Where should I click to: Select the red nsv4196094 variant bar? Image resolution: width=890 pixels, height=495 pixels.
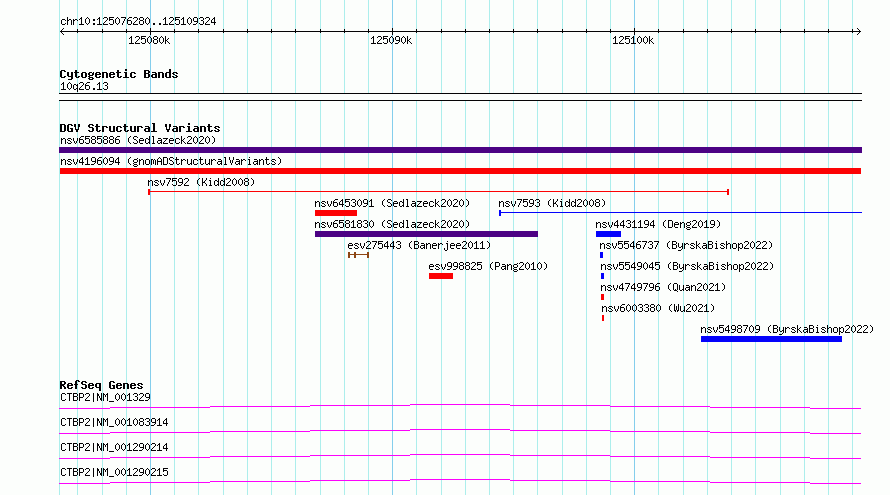(460, 171)
